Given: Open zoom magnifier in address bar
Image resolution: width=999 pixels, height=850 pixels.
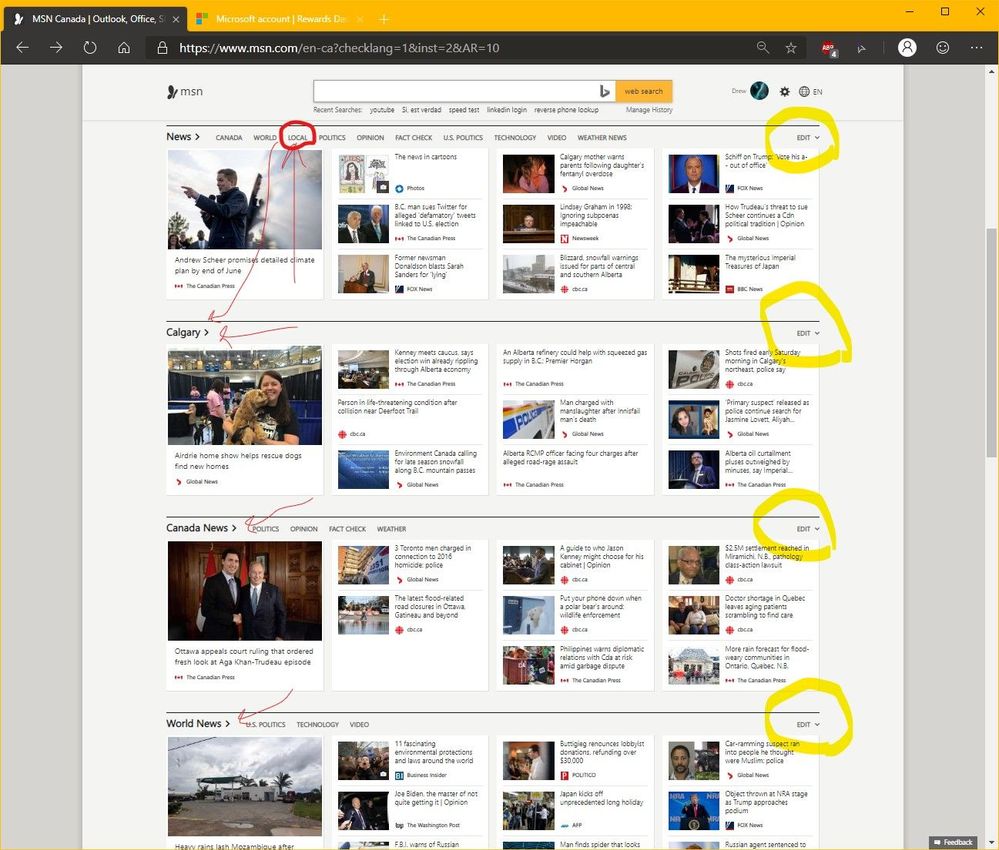Looking at the screenshot, I should [763, 48].
